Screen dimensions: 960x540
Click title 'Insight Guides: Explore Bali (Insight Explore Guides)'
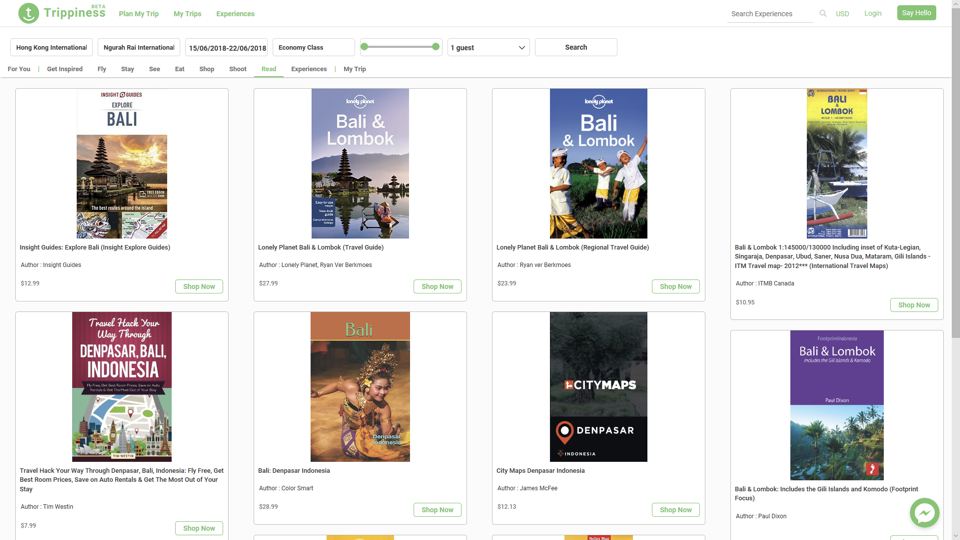tap(95, 247)
